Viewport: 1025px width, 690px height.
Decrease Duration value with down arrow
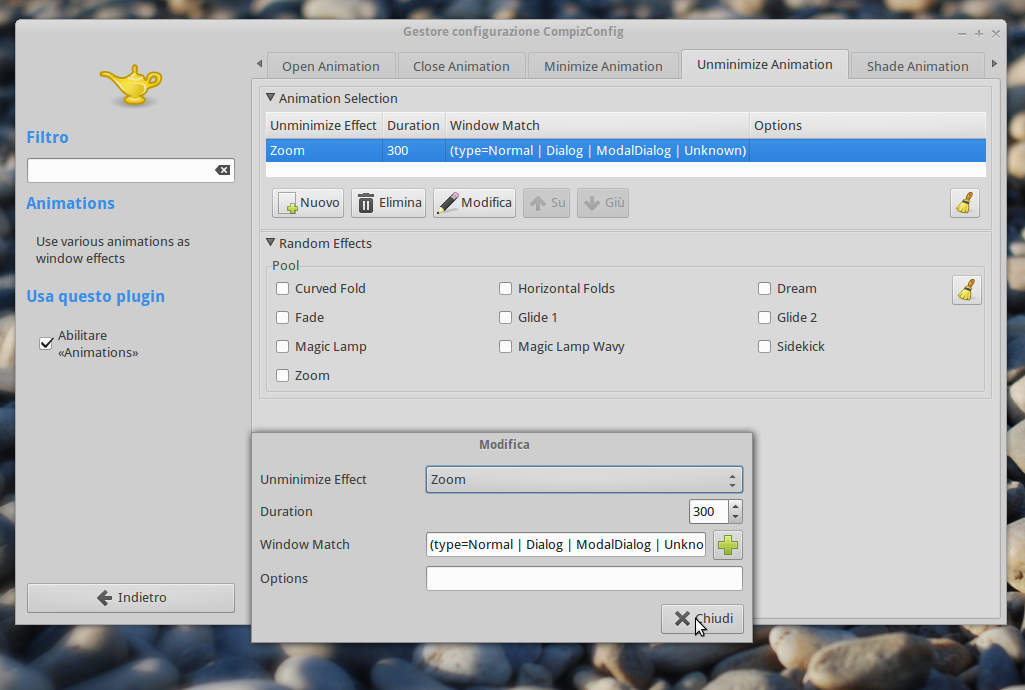coord(735,518)
